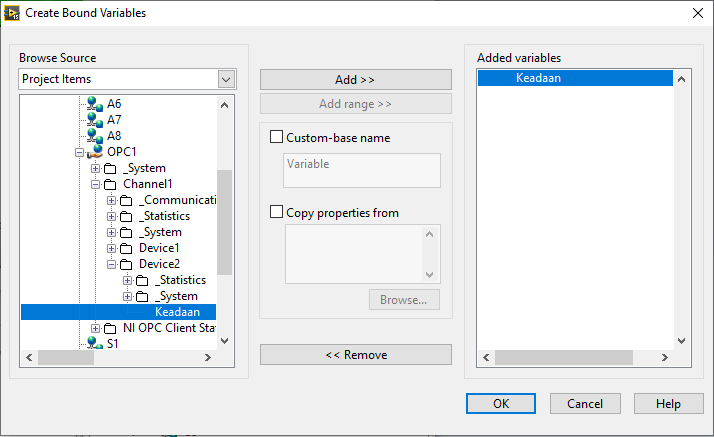Click the source tree scroll up arrow
Screen dimensions: 714x437
coord(224,105)
